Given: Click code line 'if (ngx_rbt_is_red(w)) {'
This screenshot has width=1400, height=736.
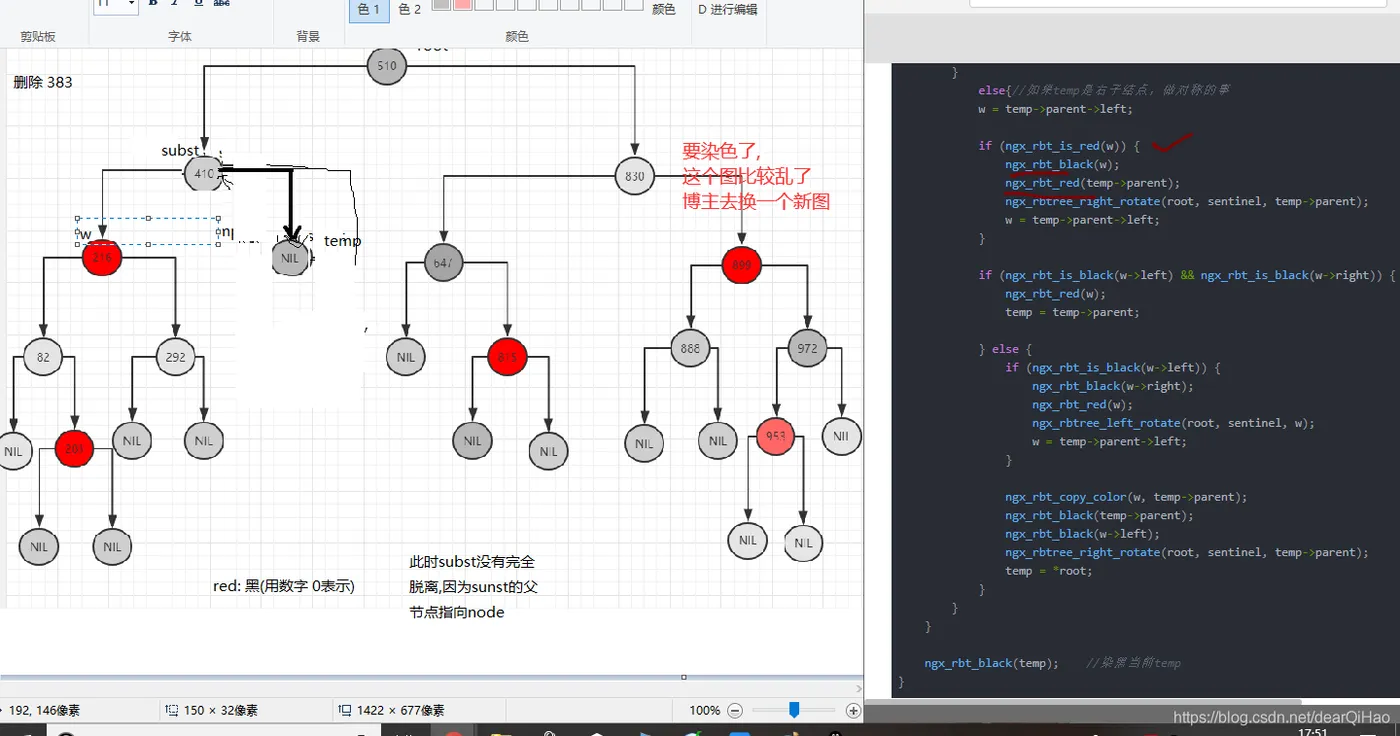Looking at the screenshot, I should (1059, 146).
